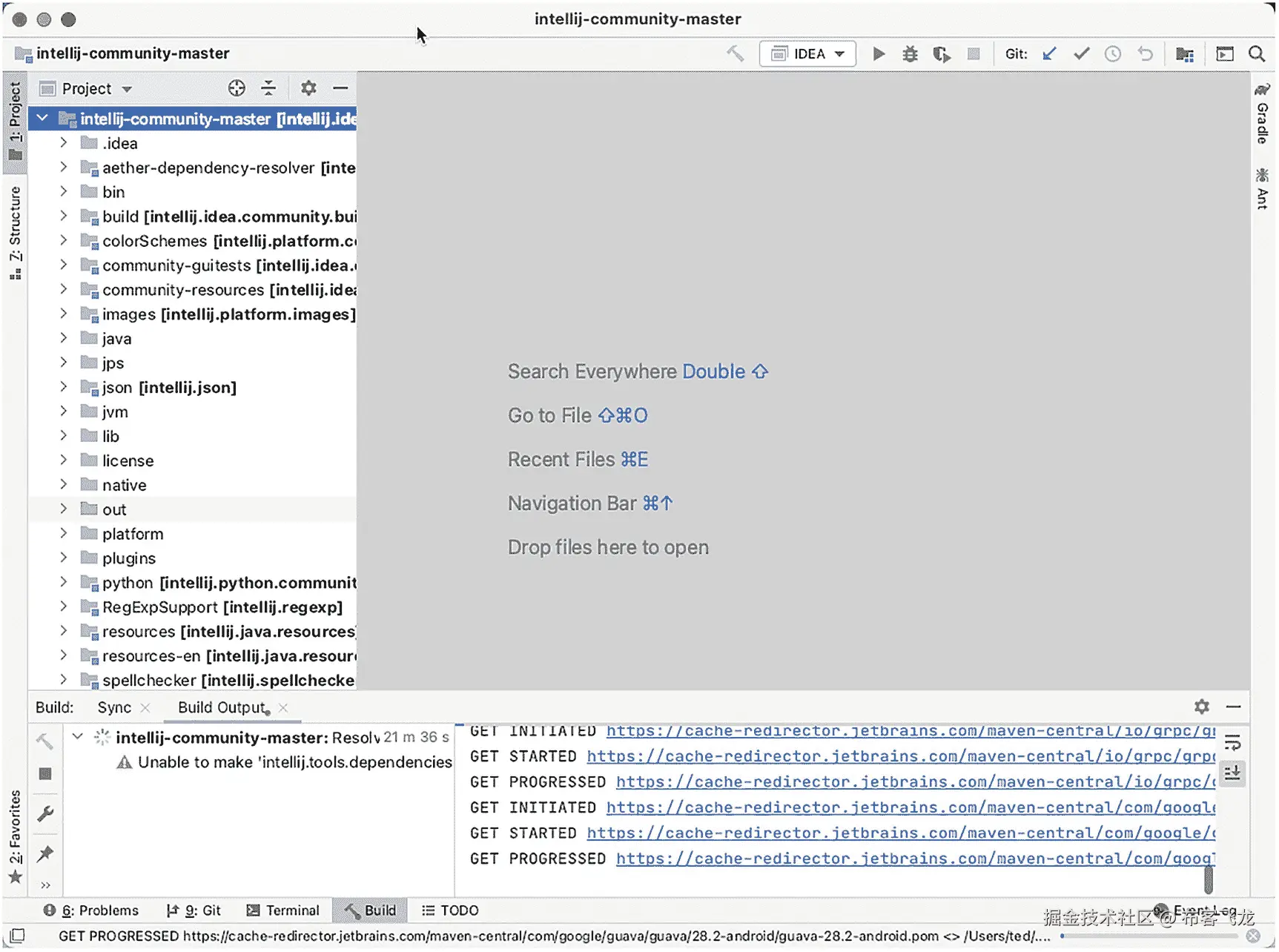Select the out folder in the tree

pyautogui.click(x=193, y=509)
